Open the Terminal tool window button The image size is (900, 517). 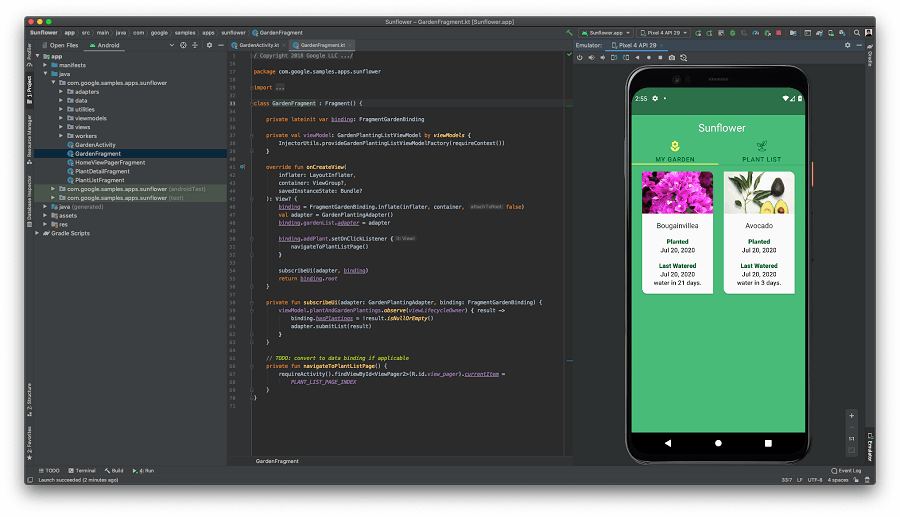(82, 471)
